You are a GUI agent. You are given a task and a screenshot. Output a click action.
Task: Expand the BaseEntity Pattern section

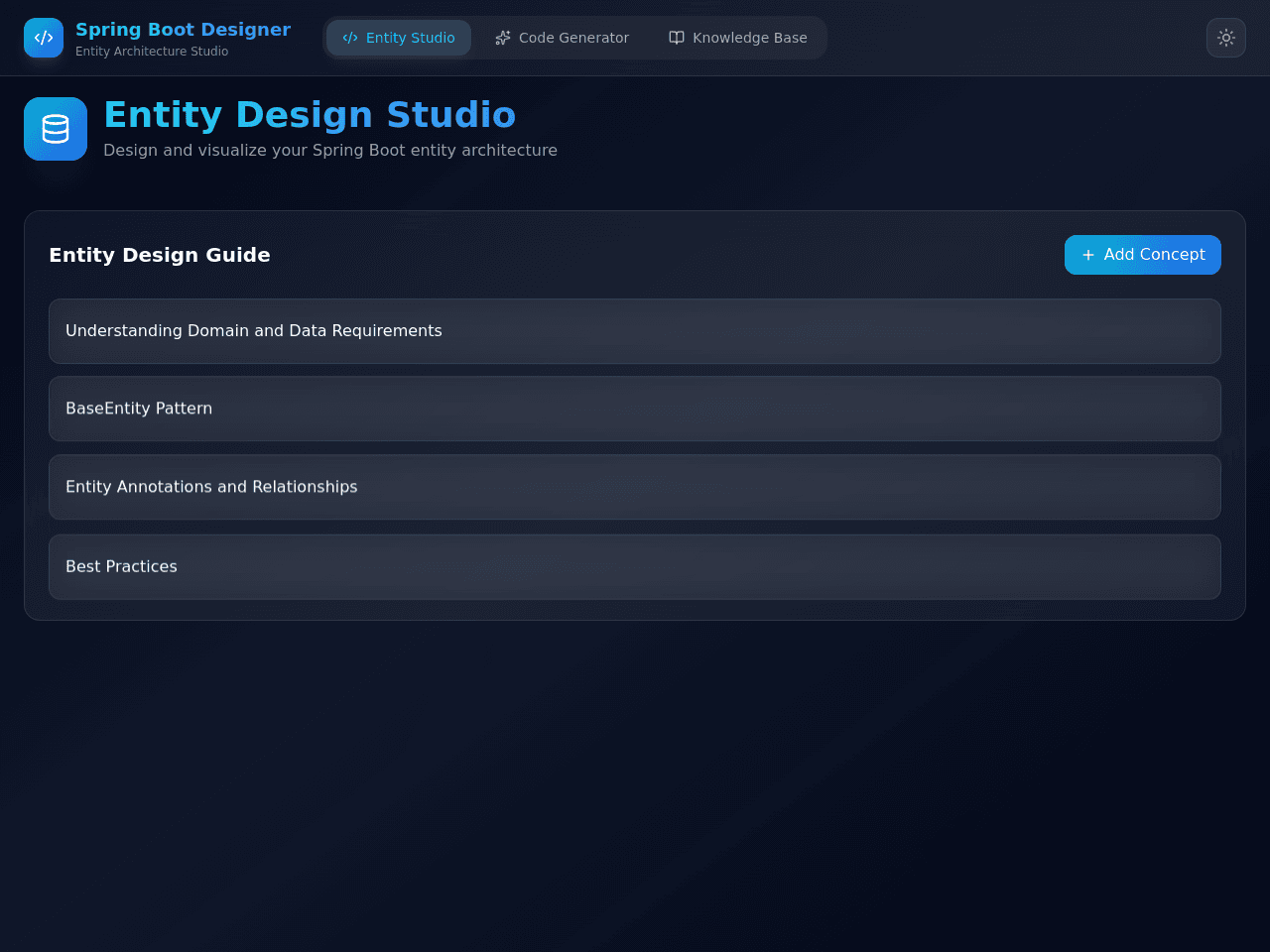coord(635,409)
